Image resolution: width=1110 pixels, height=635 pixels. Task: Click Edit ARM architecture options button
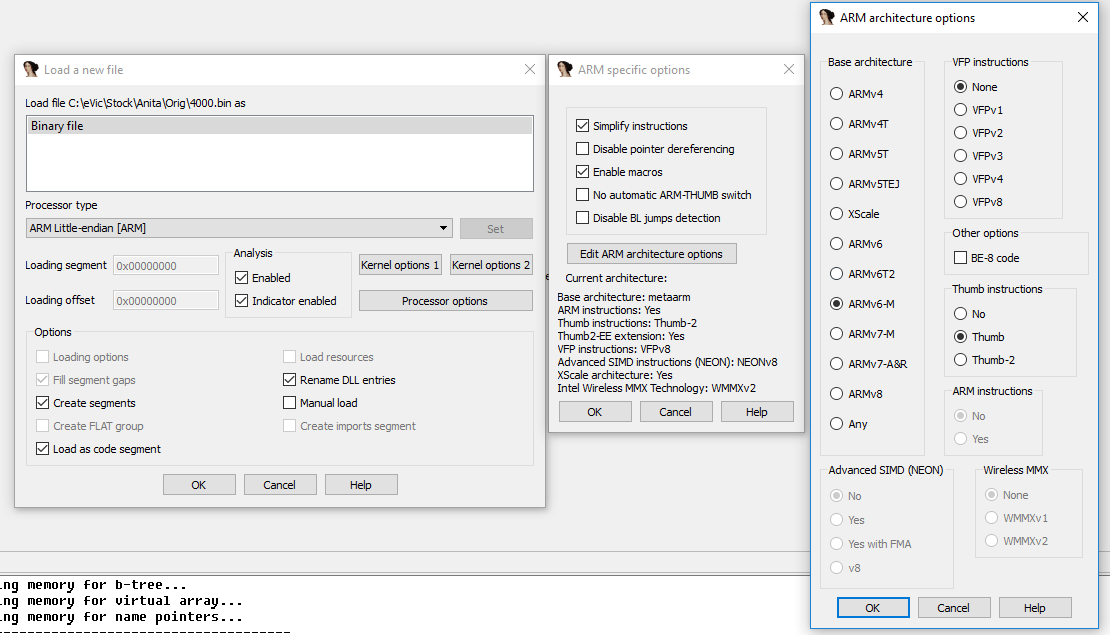651,254
